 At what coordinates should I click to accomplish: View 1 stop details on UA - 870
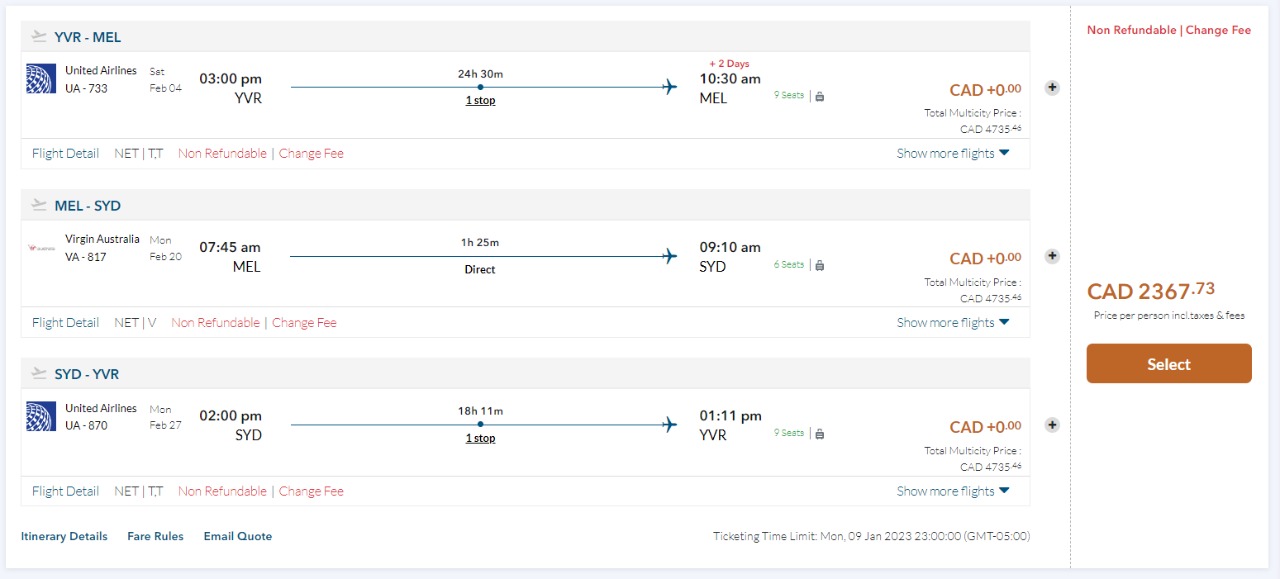[x=480, y=439]
